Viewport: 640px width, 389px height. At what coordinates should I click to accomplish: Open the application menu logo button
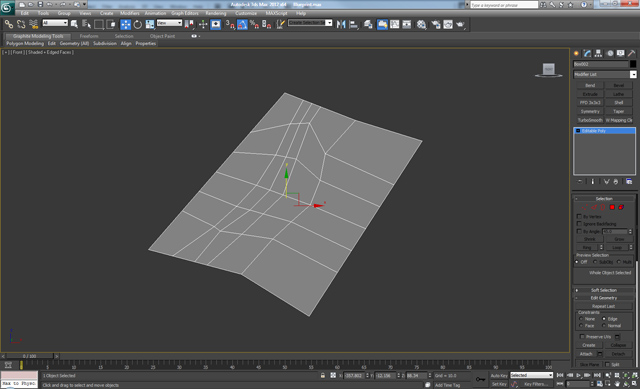point(7,7)
